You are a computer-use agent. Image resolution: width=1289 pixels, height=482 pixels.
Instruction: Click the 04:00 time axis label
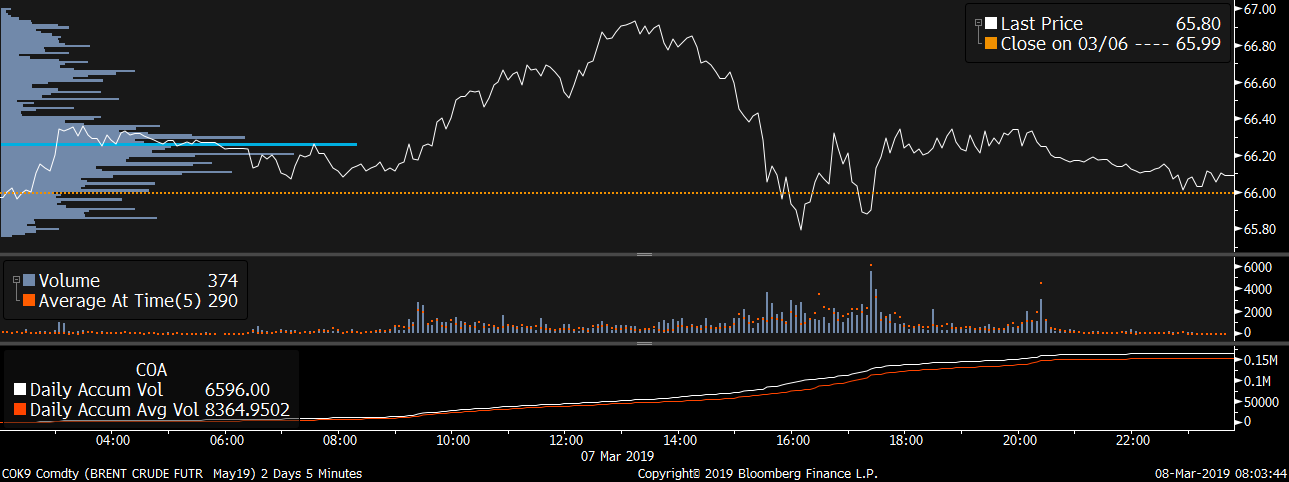click(112, 439)
